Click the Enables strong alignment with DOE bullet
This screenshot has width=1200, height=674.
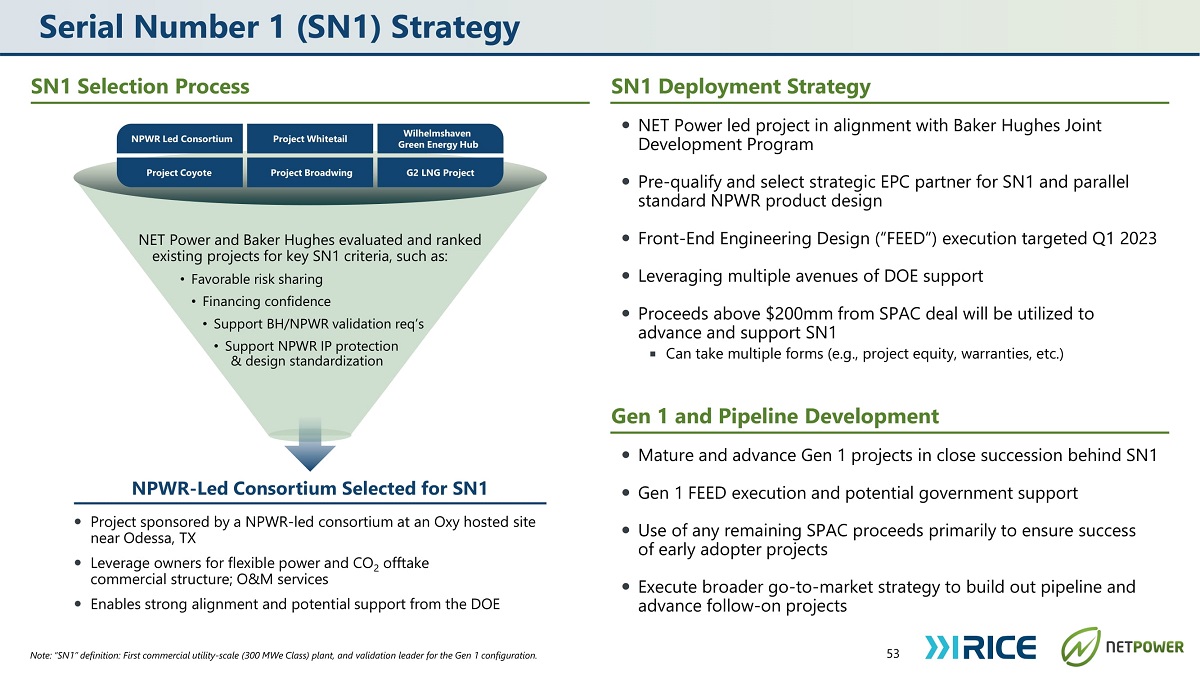tap(286, 604)
